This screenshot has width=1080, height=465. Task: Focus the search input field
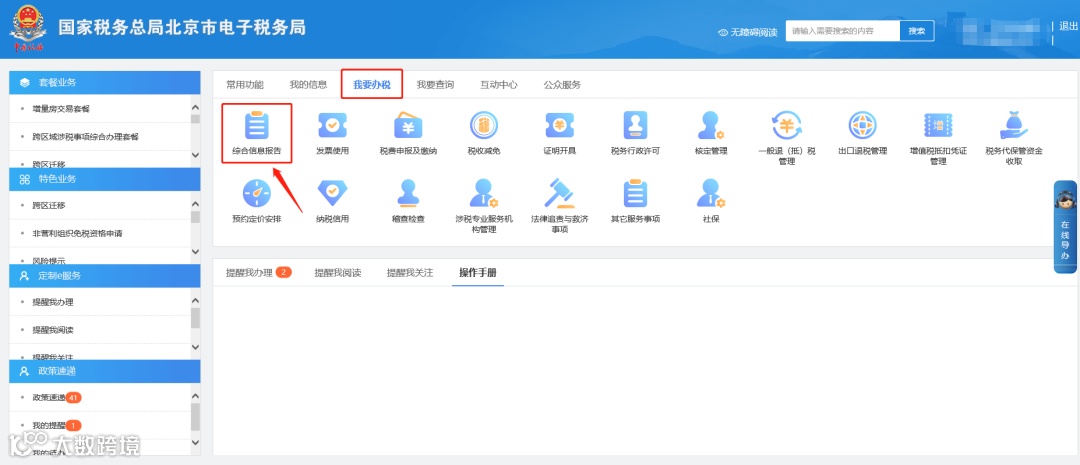tap(843, 31)
